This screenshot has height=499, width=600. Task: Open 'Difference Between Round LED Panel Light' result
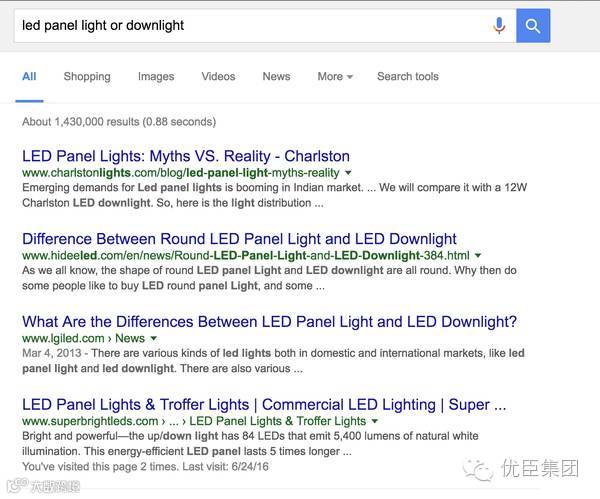[x=239, y=239]
